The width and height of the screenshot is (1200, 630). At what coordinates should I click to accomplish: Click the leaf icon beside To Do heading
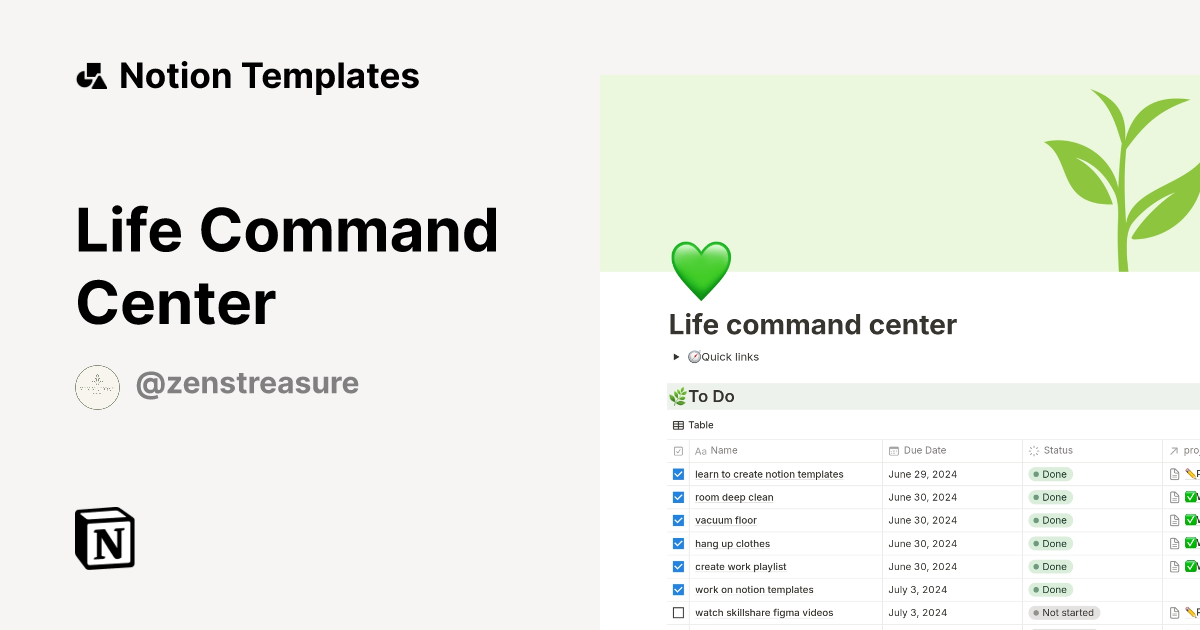point(677,396)
